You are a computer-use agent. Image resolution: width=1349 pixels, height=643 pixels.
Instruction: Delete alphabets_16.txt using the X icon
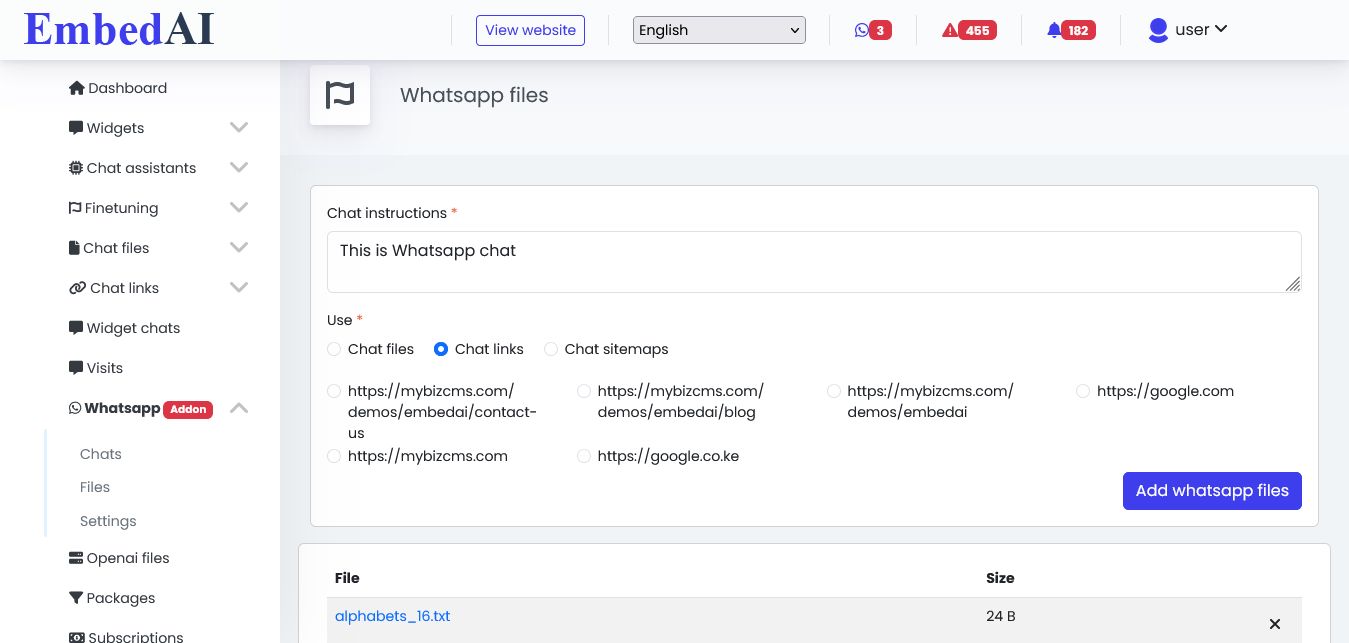click(x=1274, y=624)
